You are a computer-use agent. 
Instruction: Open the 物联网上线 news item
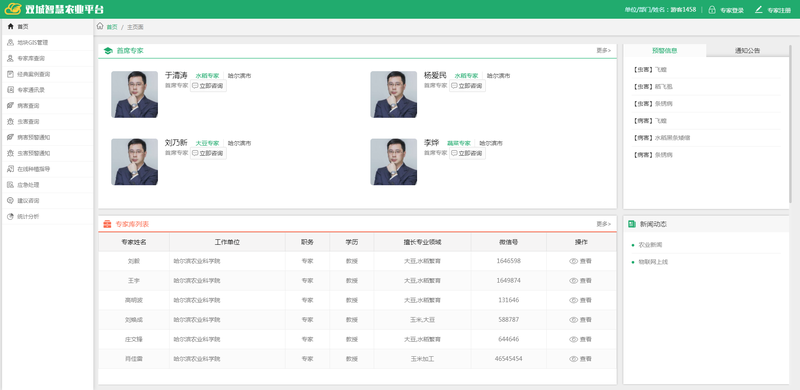pos(653,262)
